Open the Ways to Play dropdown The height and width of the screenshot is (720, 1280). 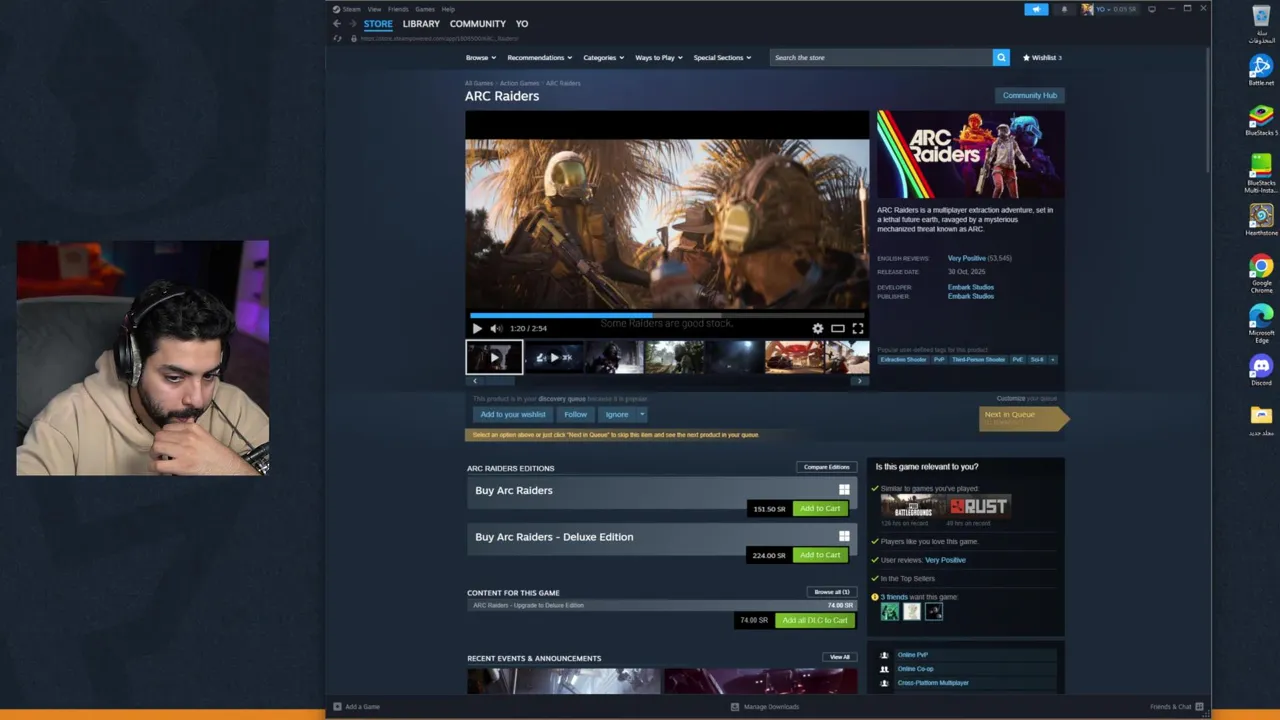tap(658, 57)
